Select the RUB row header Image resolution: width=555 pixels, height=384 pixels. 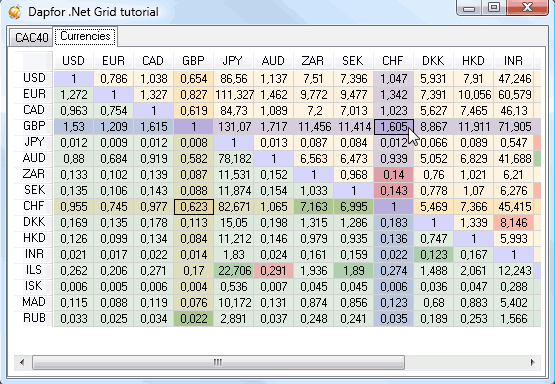tap(34, 318)
